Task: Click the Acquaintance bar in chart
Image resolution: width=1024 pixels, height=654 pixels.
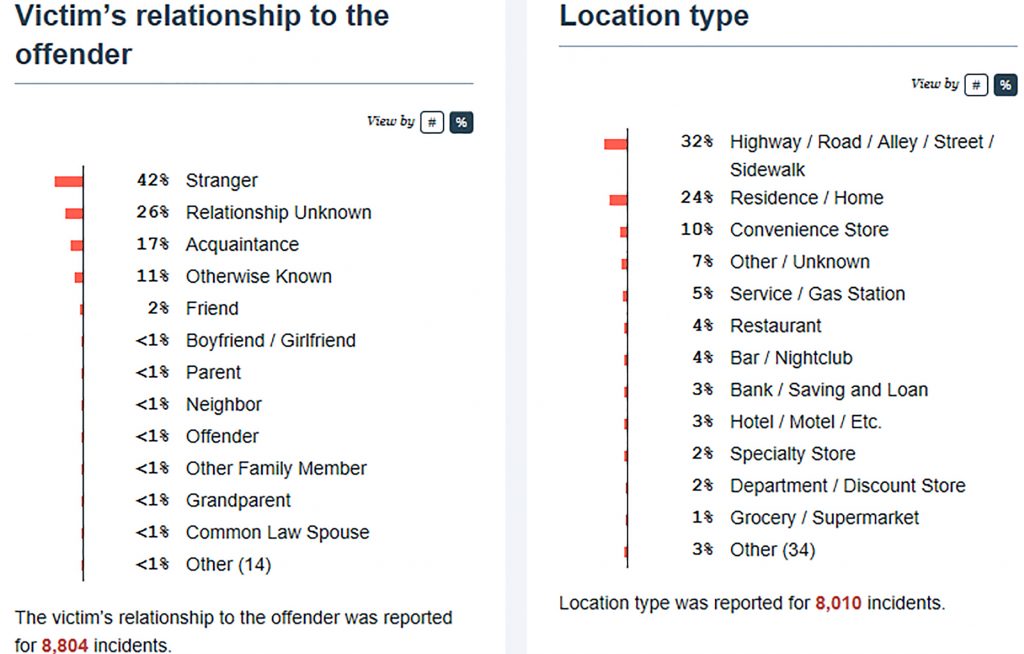Action: click(77, 245)
